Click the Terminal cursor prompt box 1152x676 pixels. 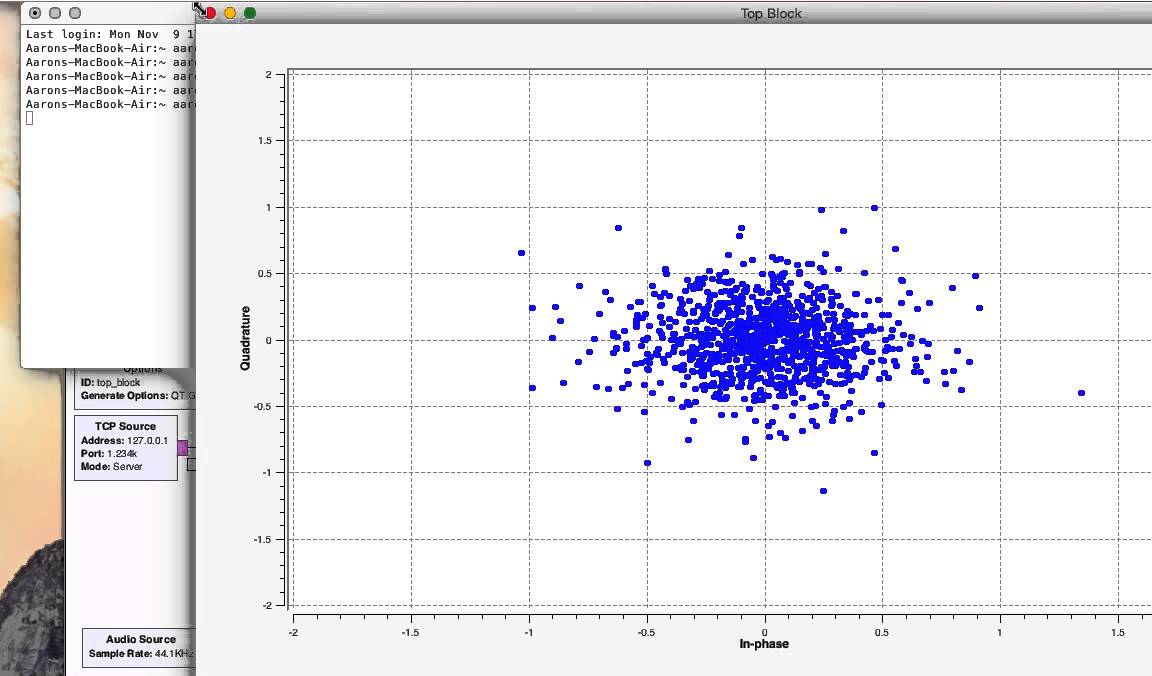click(x=29, y=118)
